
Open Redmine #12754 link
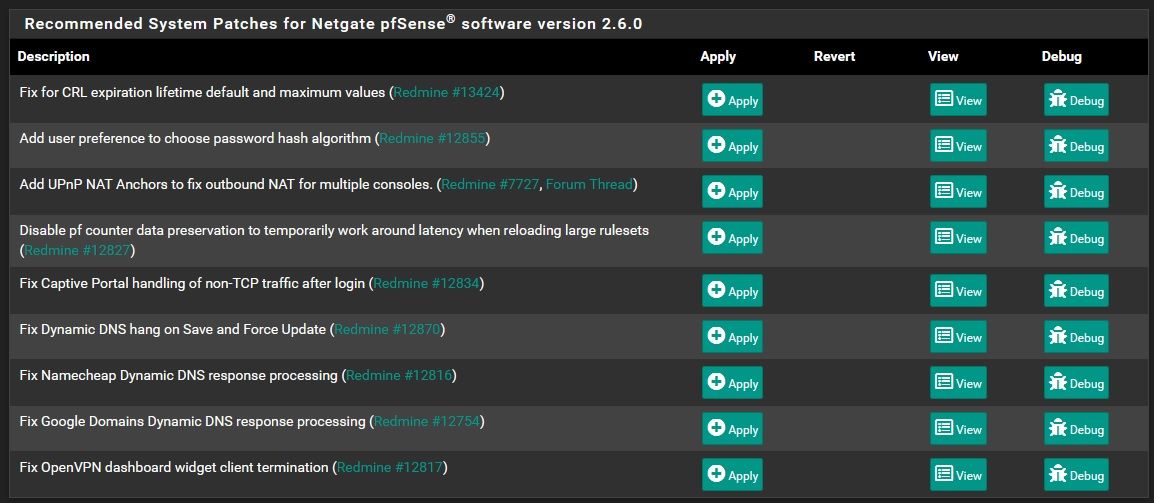[427, 421]
